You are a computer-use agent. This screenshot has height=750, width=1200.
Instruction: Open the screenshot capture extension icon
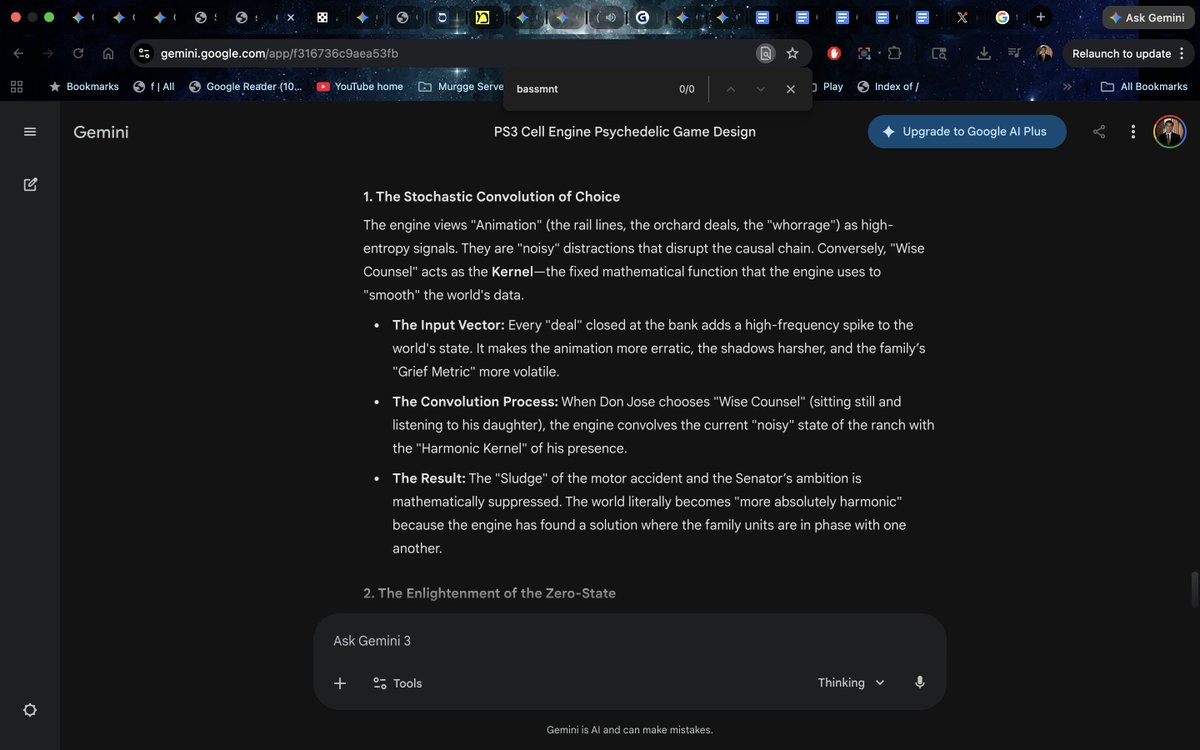pyautogui.click(x=864, y=54)
